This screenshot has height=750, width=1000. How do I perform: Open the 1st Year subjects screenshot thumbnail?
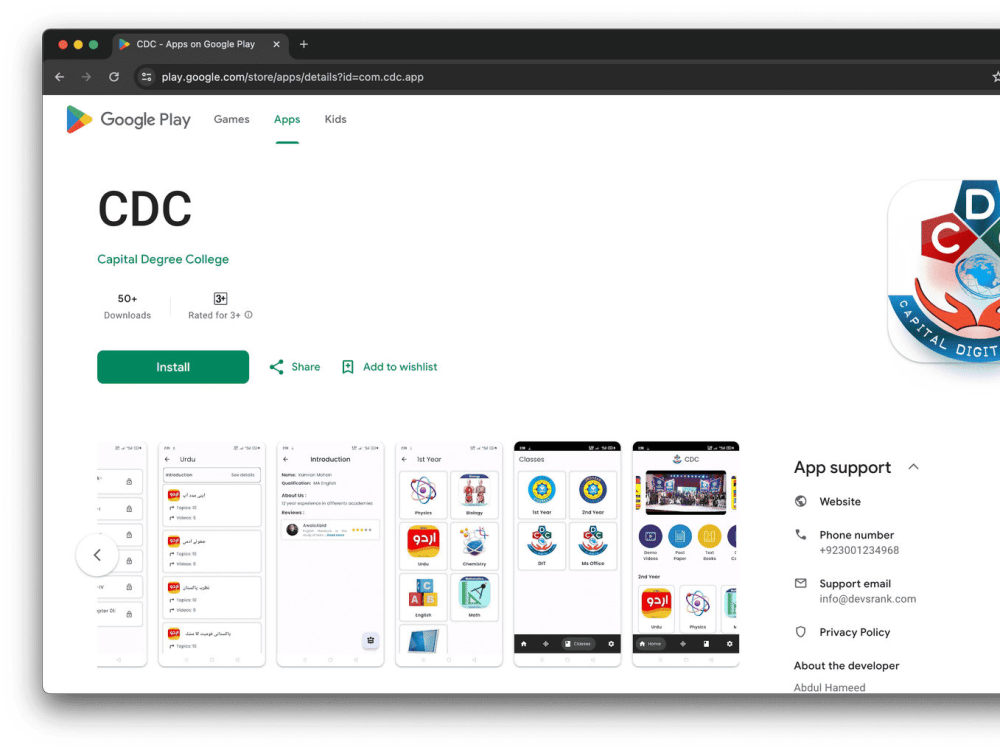point(449,554)
